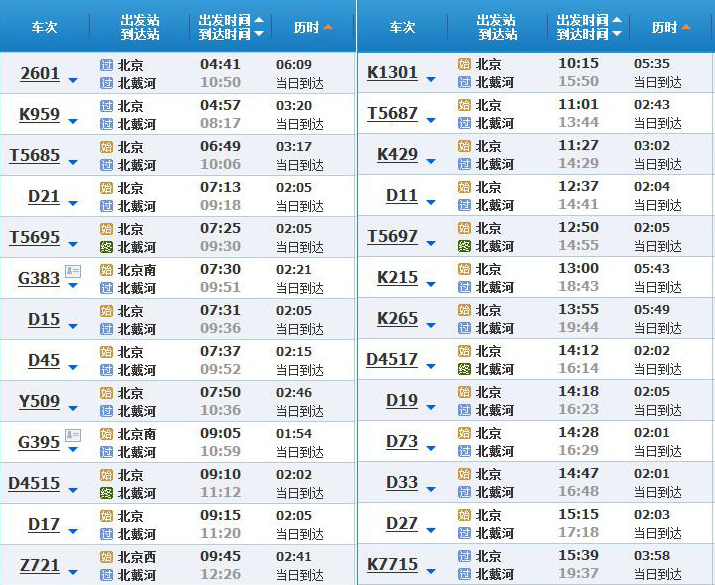Click pass-through icon for K7715 北京
Viewport: 715px width, 585px height.
click(464, 556)
